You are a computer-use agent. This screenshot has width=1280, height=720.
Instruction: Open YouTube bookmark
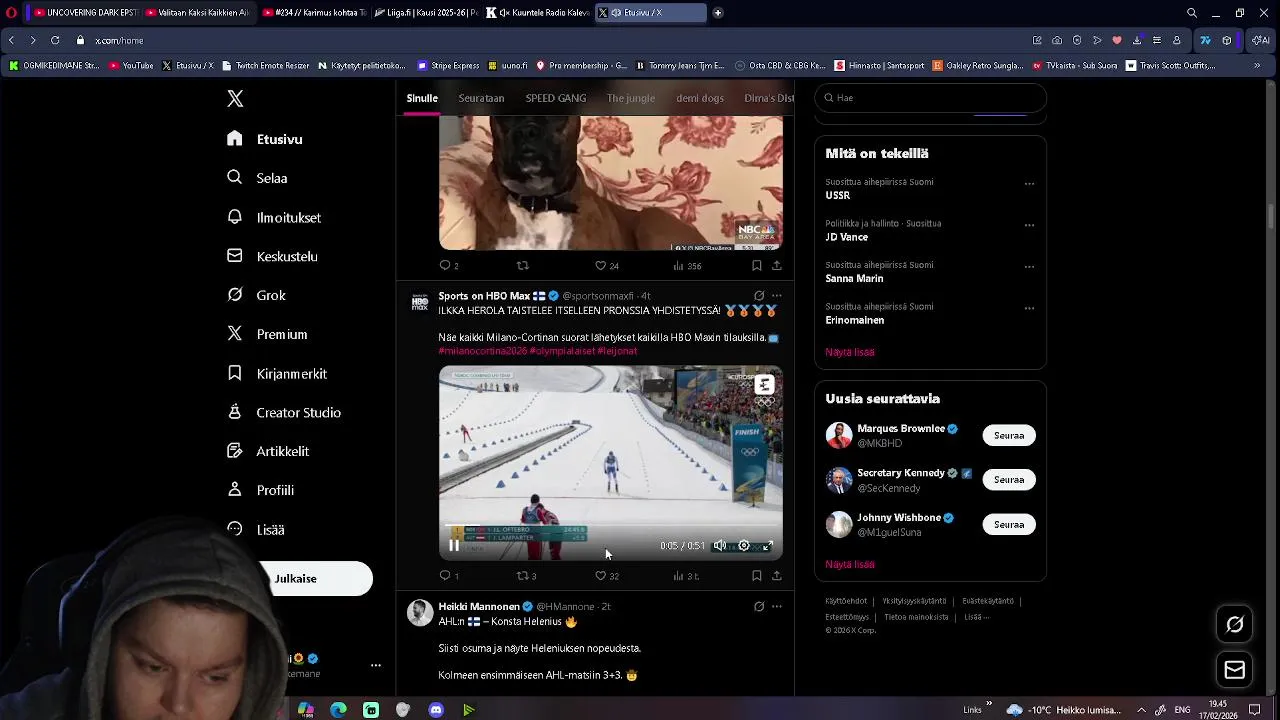[131, 65]
